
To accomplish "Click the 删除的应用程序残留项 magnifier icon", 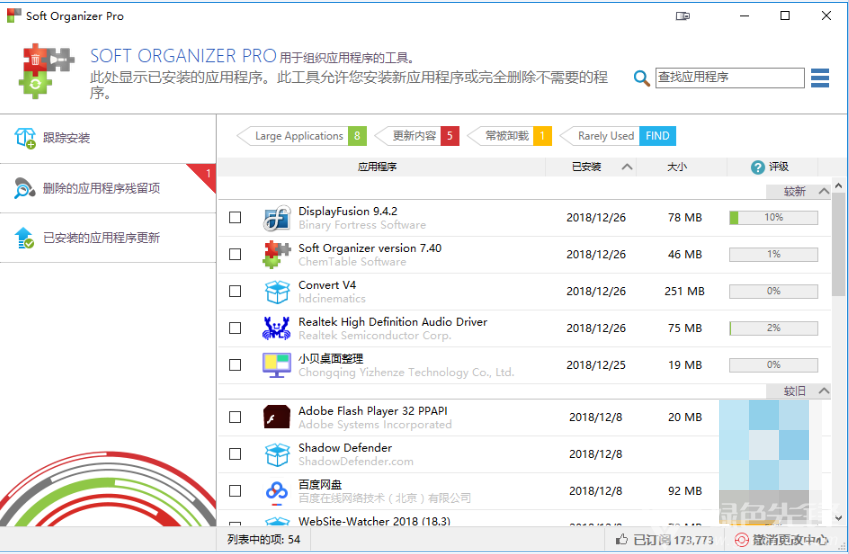I will pos(24,188).
